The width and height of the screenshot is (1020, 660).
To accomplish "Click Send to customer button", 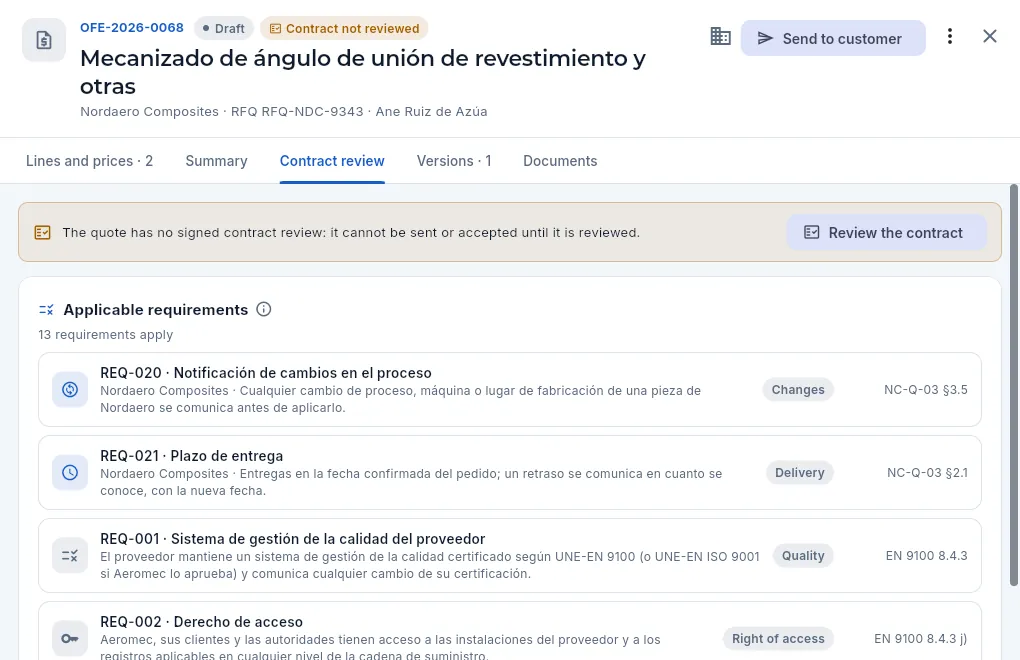I will coord(833,38).
